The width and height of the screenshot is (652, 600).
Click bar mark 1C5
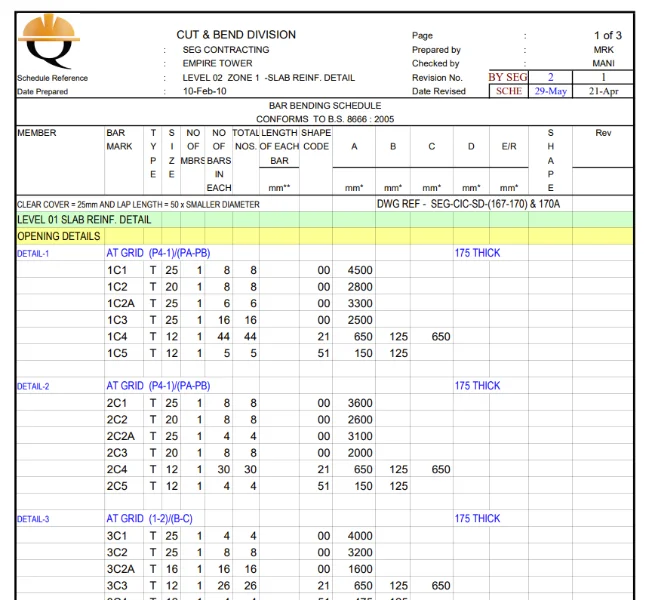(117, 353)
